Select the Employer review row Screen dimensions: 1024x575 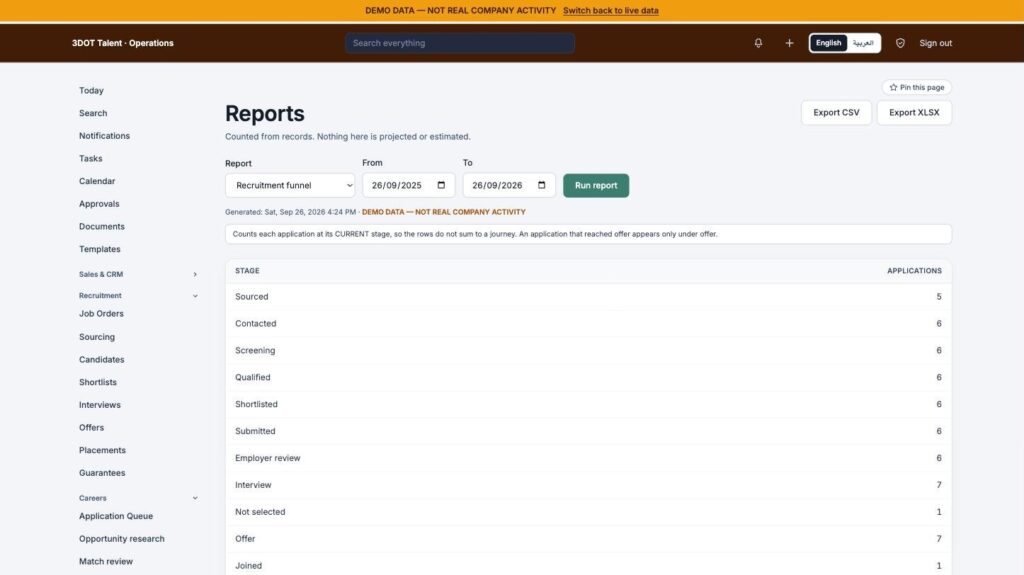pos(588,458)
